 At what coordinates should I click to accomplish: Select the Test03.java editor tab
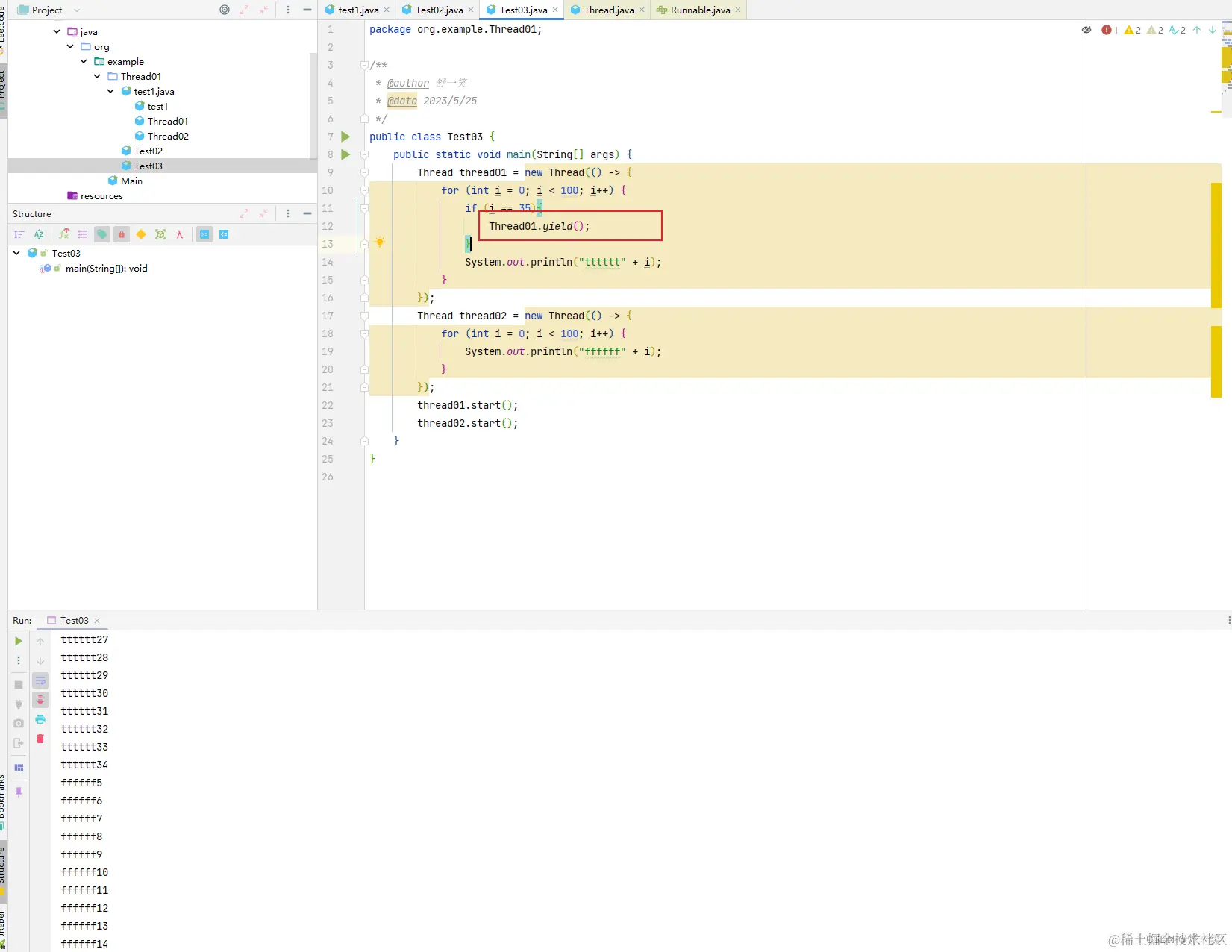[523, 10]
